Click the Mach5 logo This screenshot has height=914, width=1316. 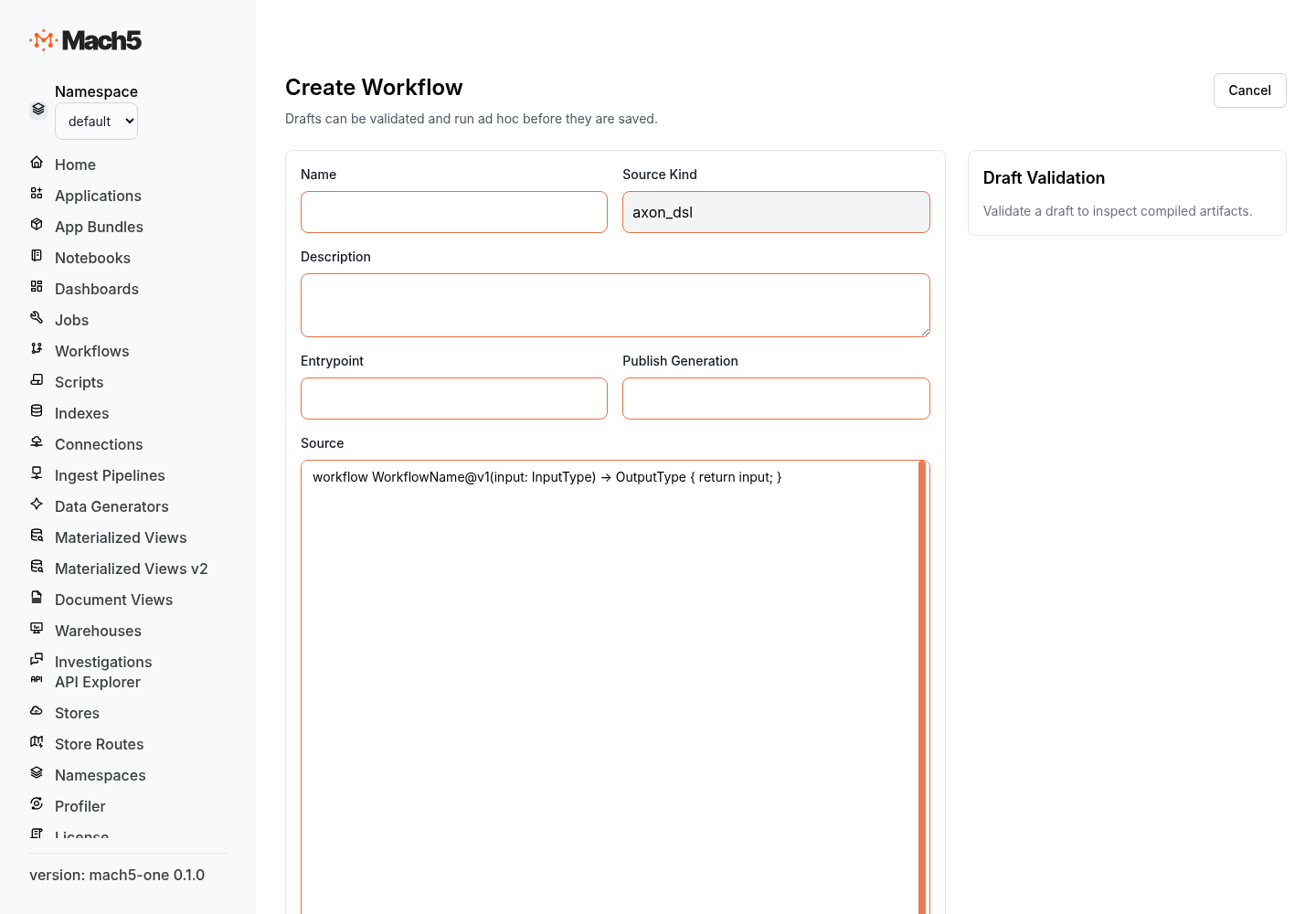[x=86, y=40]
